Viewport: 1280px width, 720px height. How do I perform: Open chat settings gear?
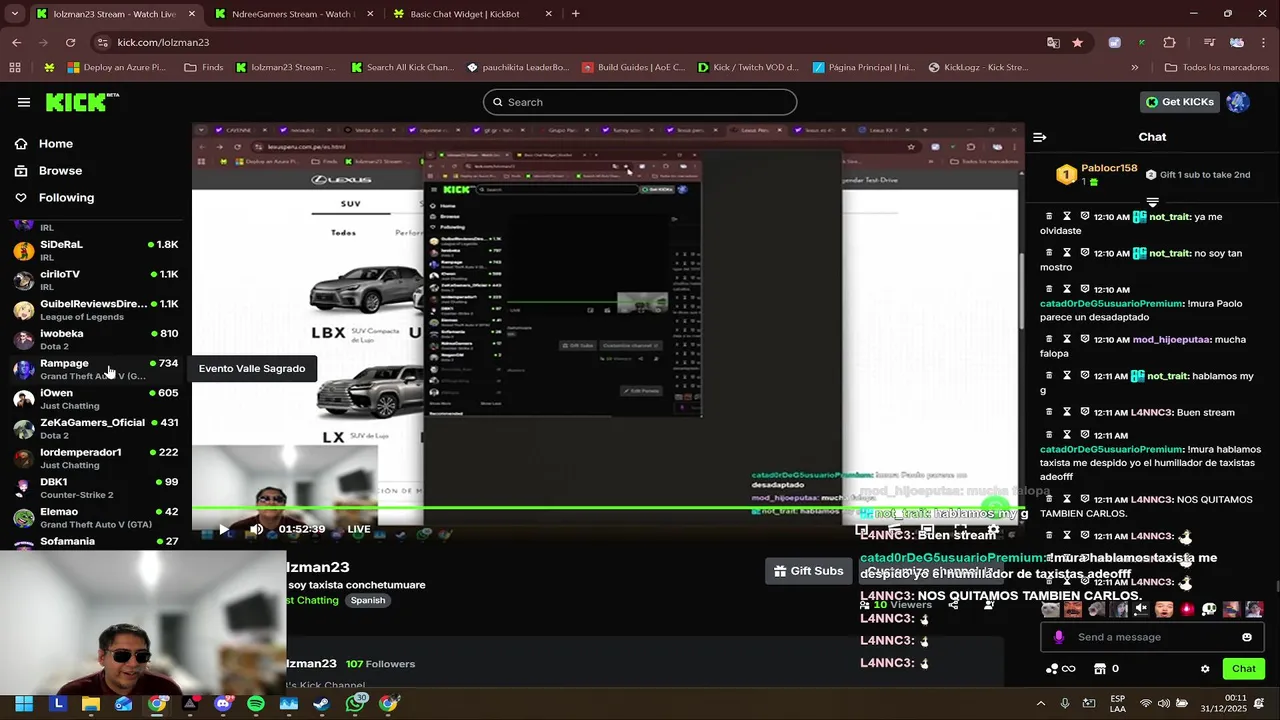click(x=1205, y=669)
